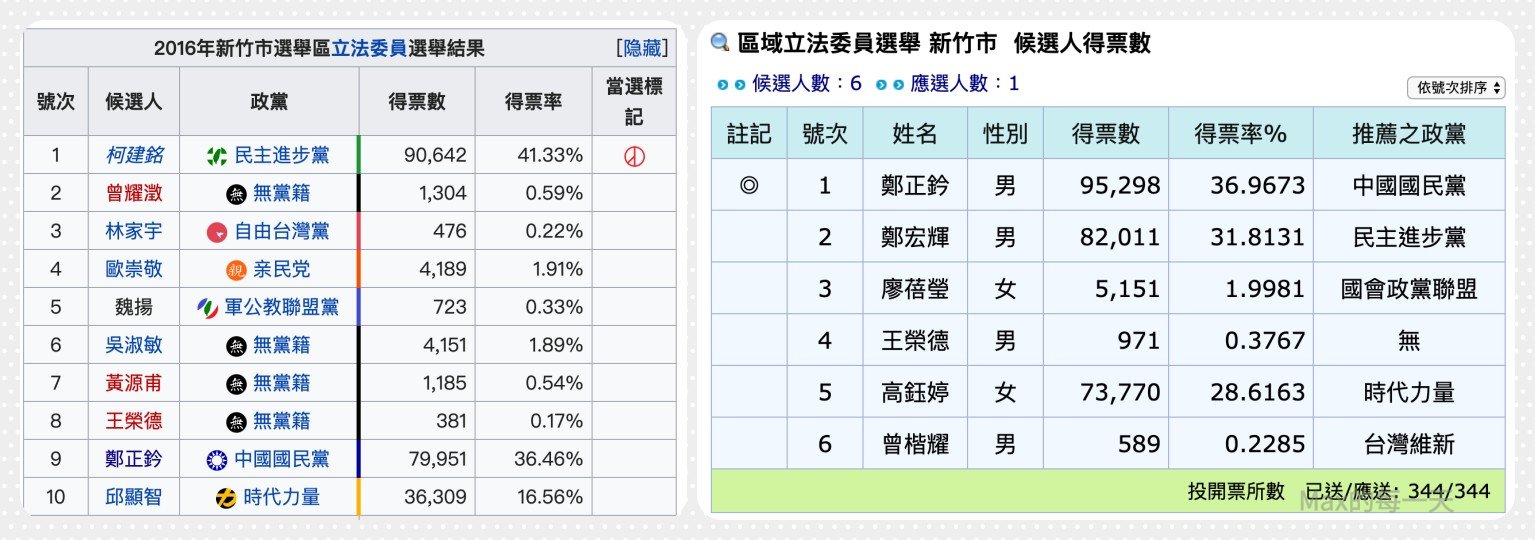Open candidate 柯建銘's page link
Viewport: 1535px width, 540px height.
pos(134,156)
